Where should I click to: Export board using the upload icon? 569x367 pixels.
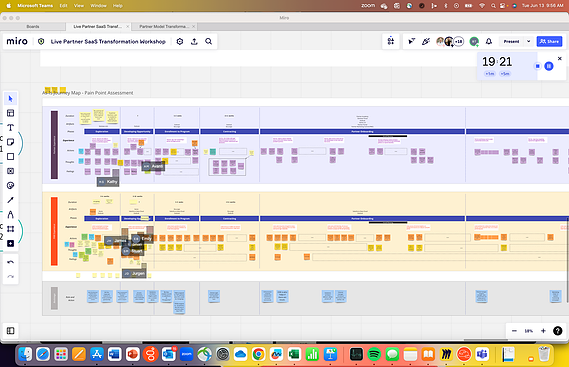click(x=194, y=41)
